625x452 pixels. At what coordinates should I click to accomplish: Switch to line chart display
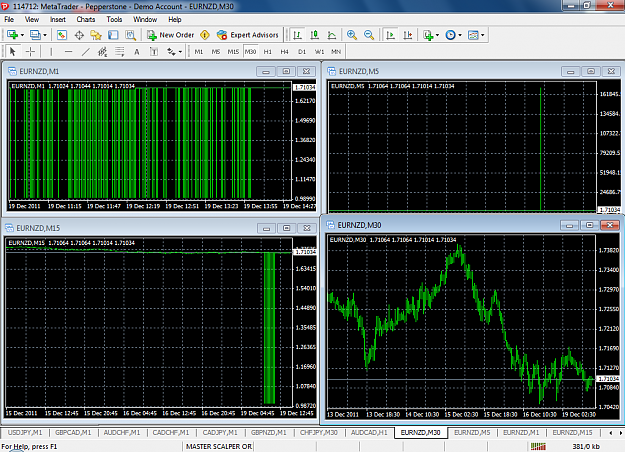pos(332,35)
